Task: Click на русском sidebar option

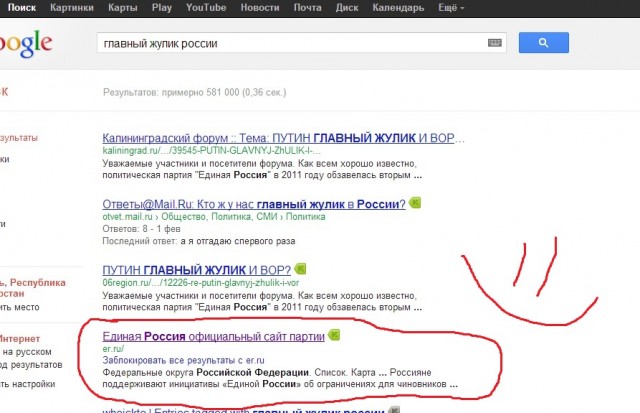Action: click(x=27, y=352)
